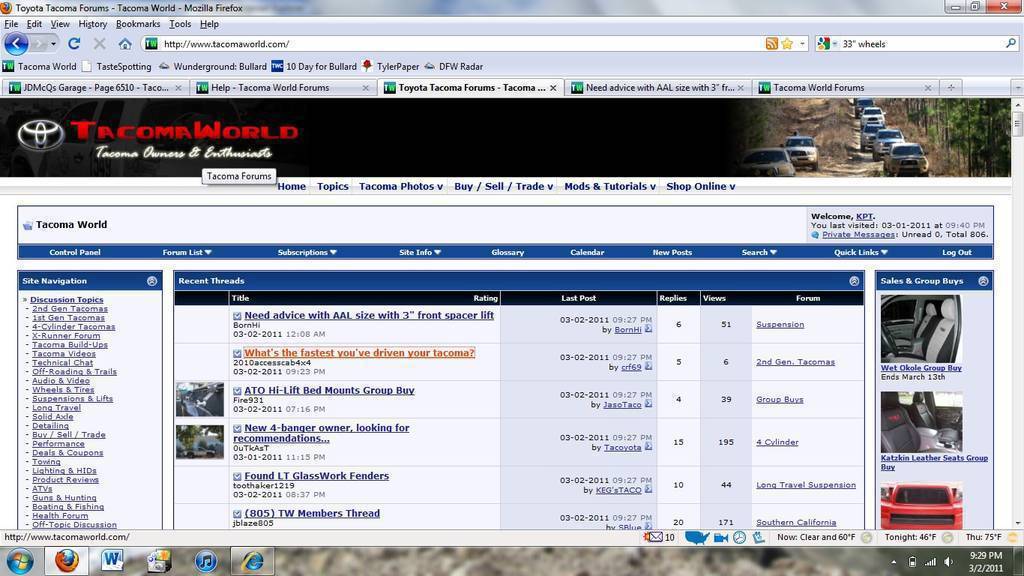1024x576 pixels.
Task: Open the ATO Hi-Lift Bed Mounts thread thumbnail
Action: point(200,399)
